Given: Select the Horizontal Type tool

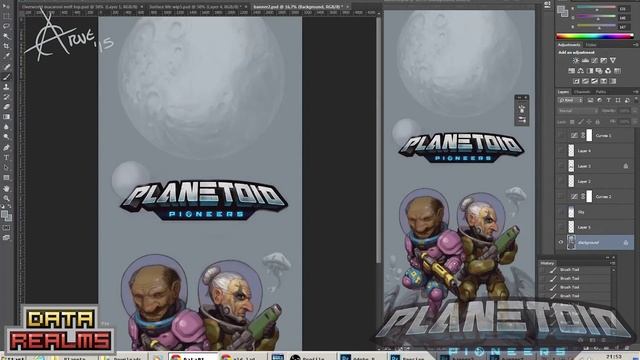Looking at the screenshot, I should point(6,158).
